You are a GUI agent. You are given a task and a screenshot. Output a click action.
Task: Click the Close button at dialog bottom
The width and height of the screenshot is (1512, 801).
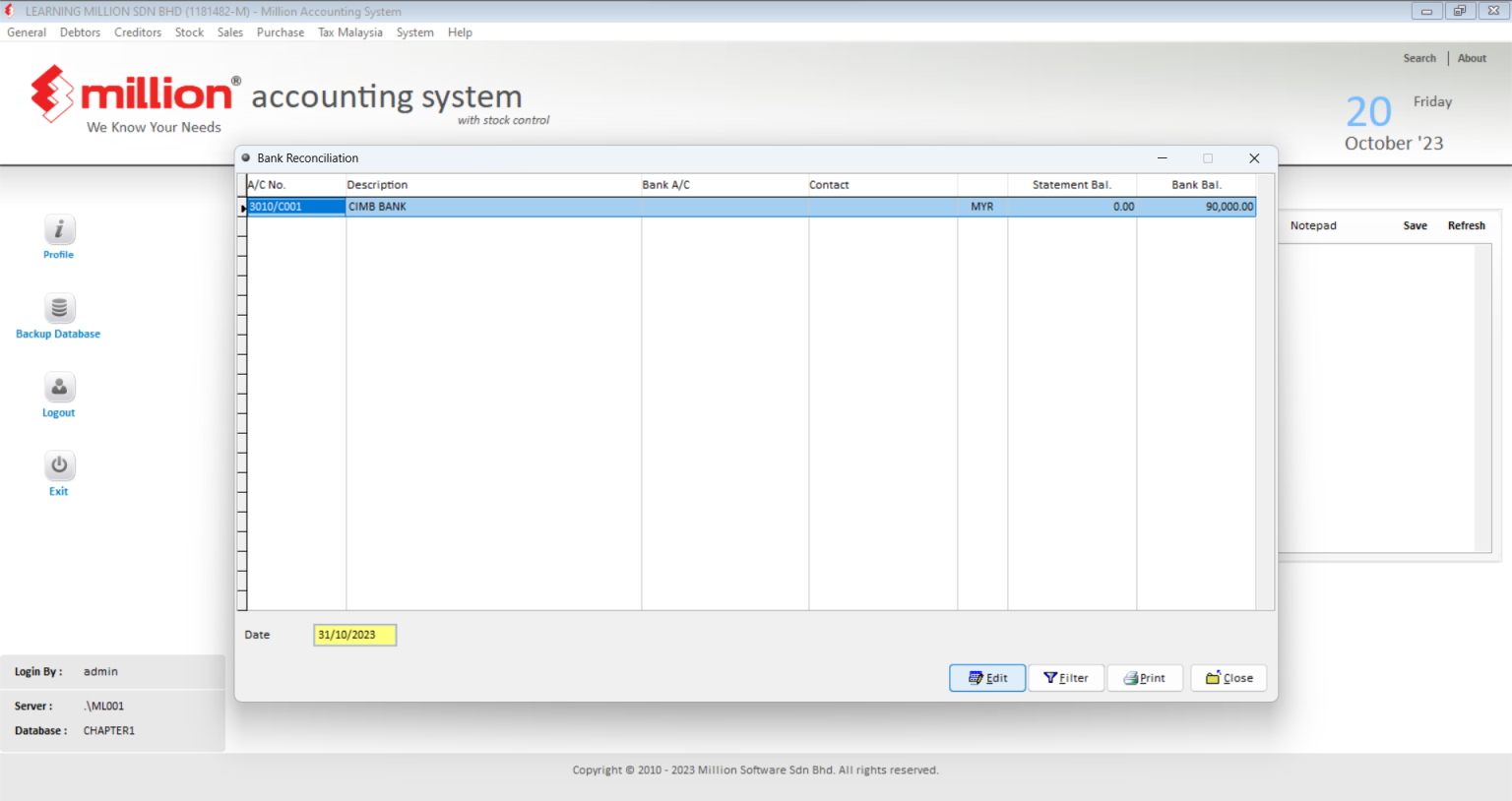tap(1228, 678)
